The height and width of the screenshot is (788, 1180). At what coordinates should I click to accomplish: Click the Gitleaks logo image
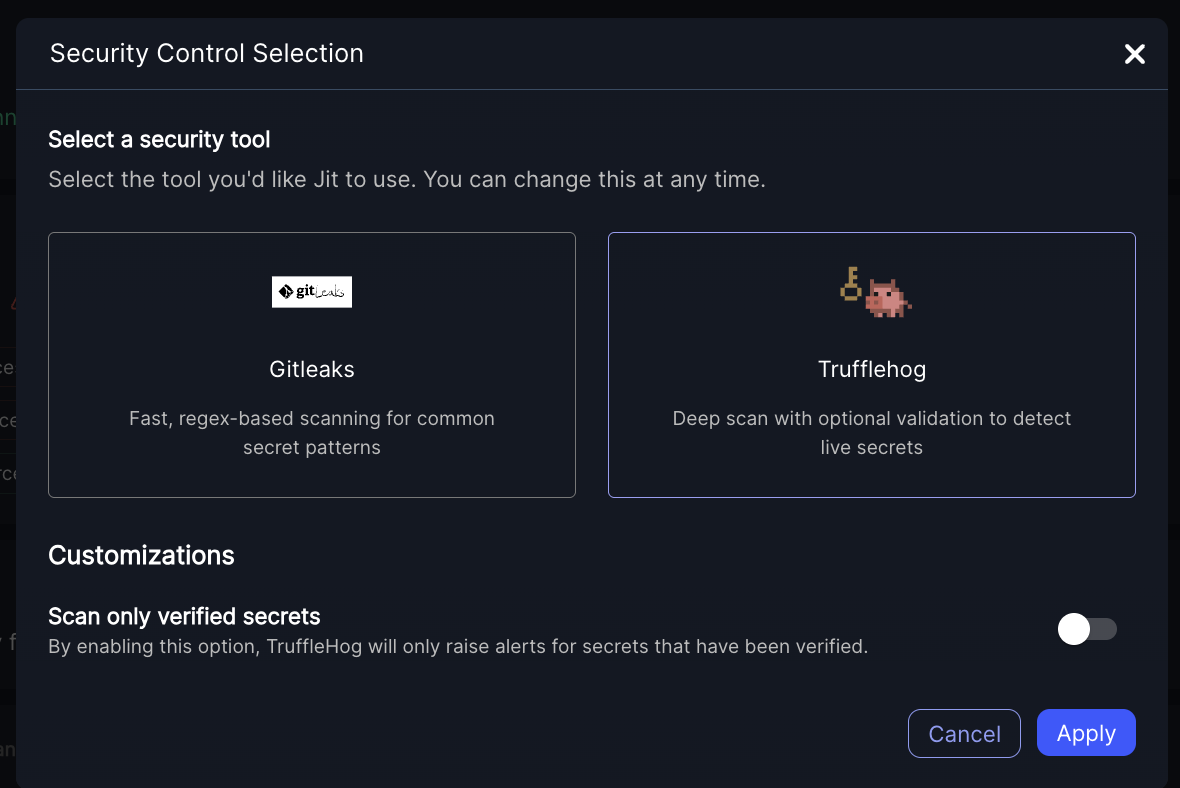[312, 292]
